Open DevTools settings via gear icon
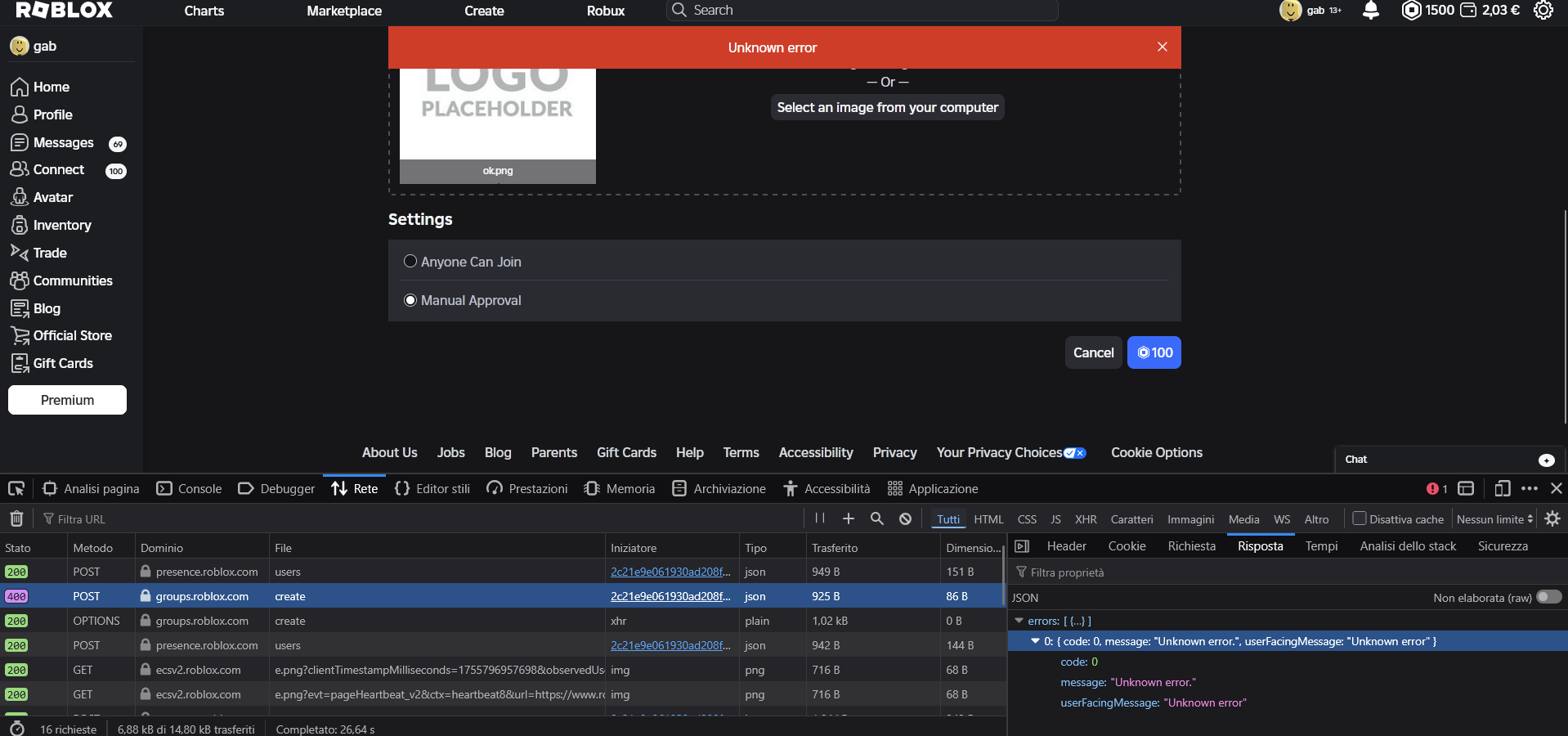1568x736 pixels. 1552,518
